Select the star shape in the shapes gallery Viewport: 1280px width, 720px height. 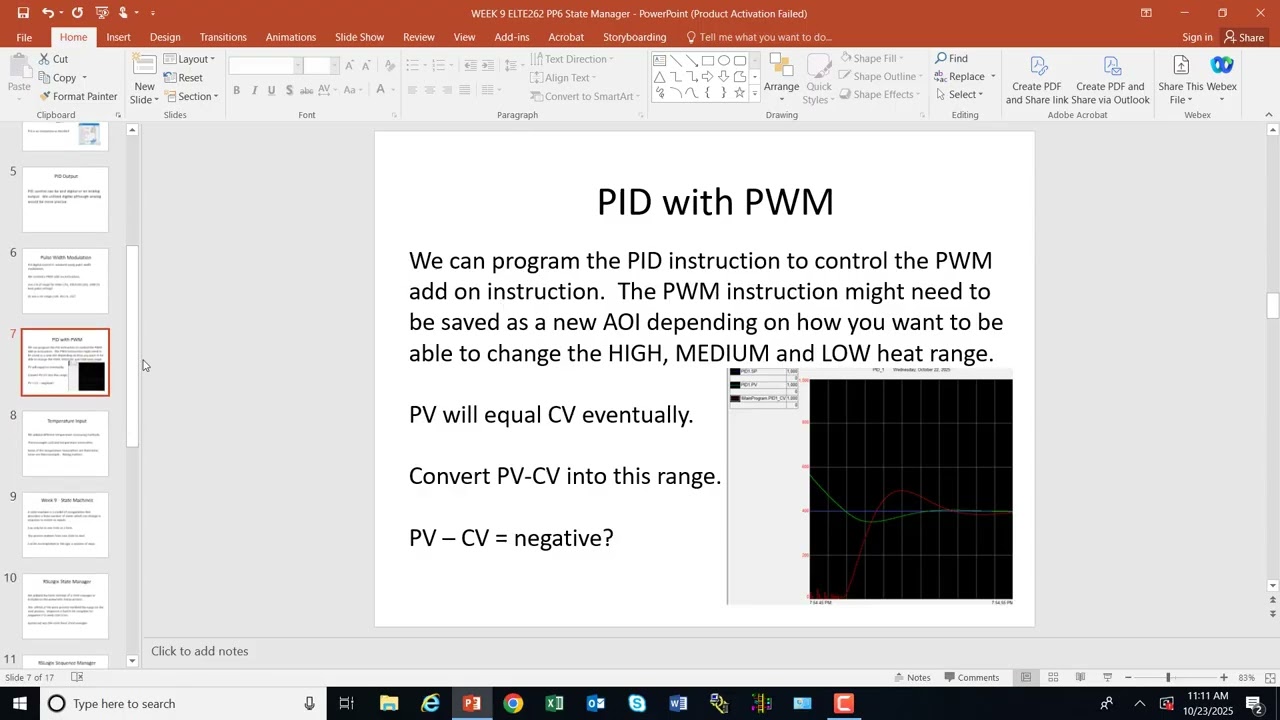739,93
